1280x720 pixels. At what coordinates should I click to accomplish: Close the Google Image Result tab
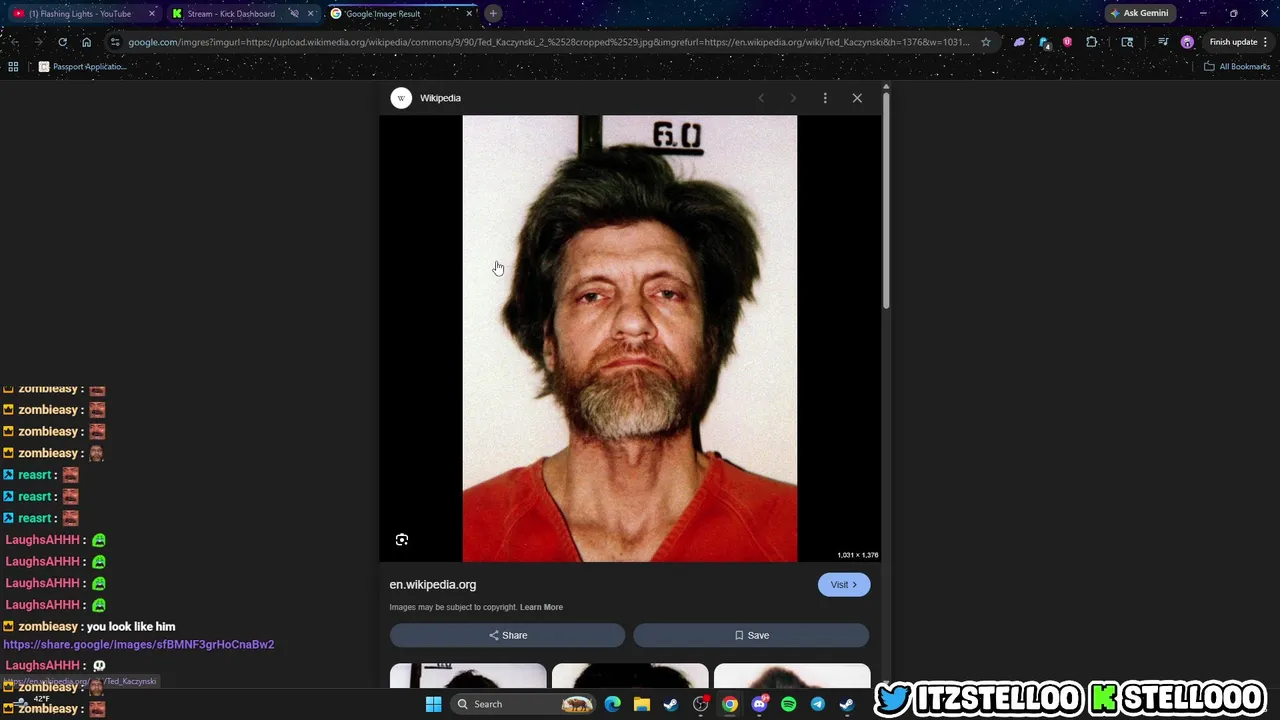[x=469, y=14]
